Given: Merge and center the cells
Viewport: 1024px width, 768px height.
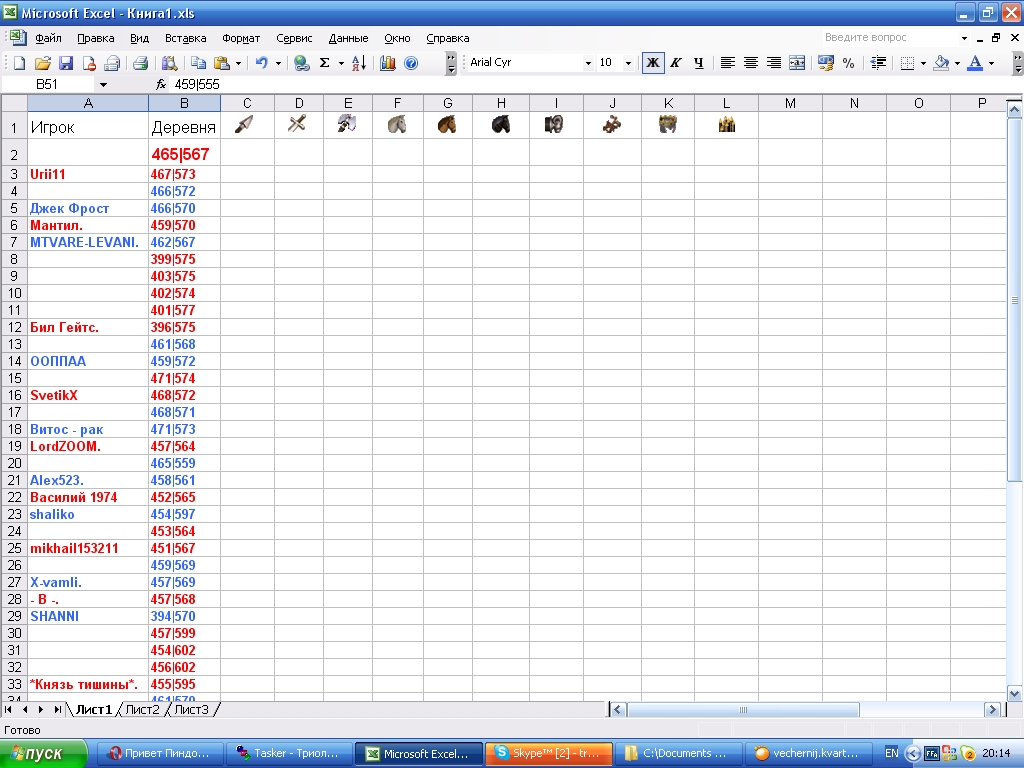Looking at the screenshot, I should tap(797, 63).
